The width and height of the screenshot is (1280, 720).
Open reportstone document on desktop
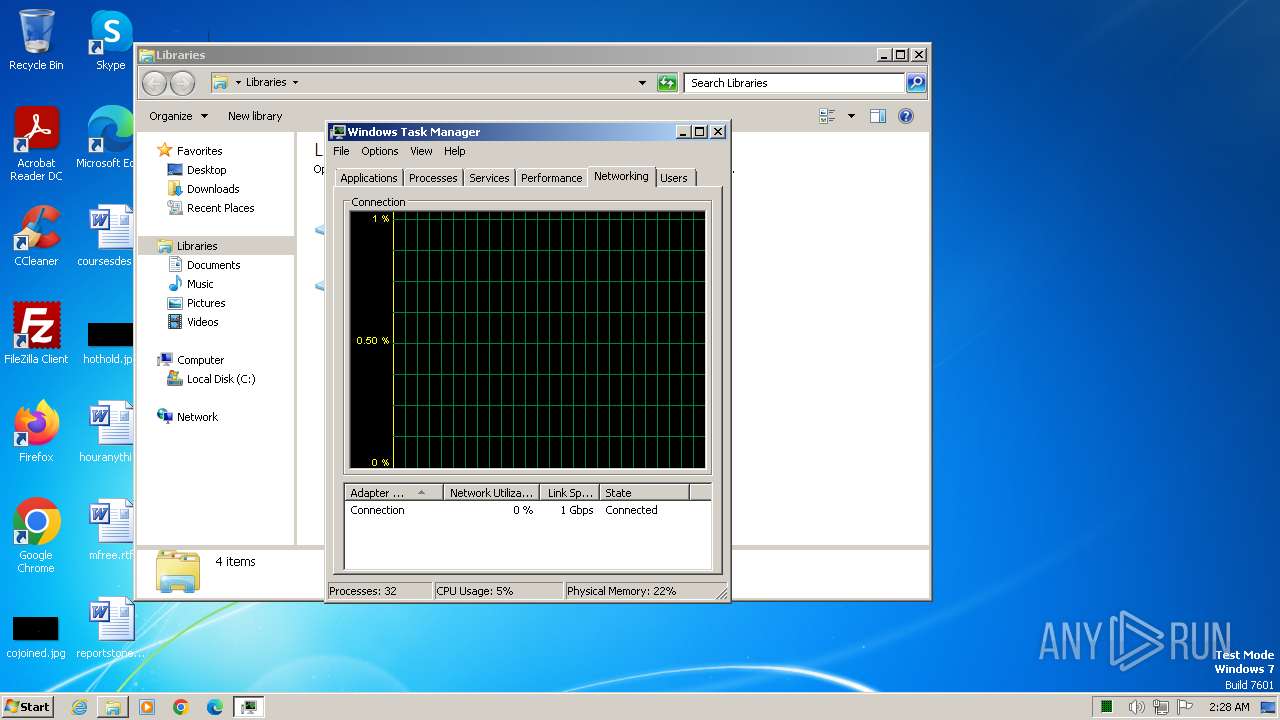[x=110, y=627]
